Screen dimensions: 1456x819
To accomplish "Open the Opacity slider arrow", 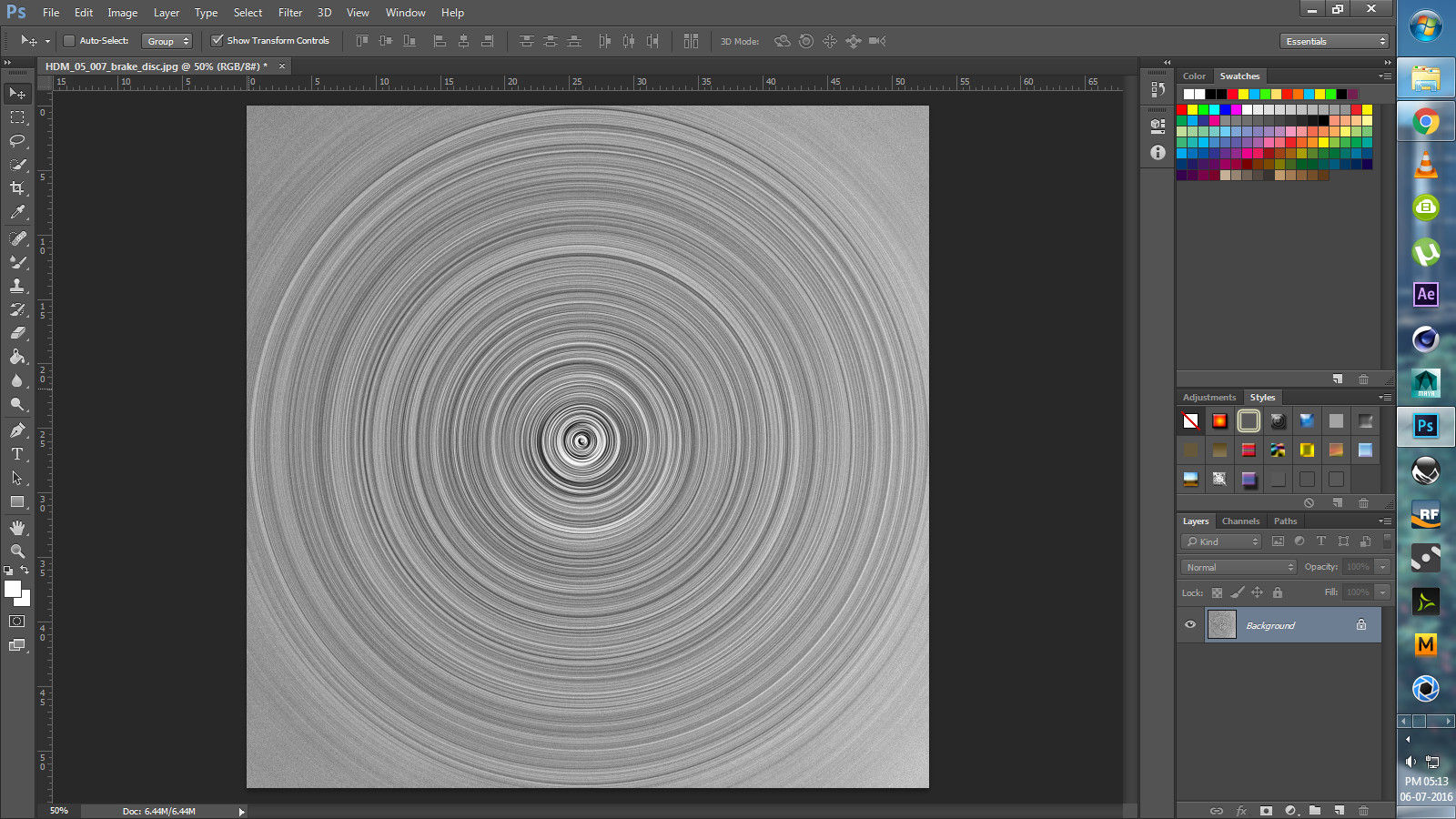I will pyautogui.click(x=1382, y=567).
